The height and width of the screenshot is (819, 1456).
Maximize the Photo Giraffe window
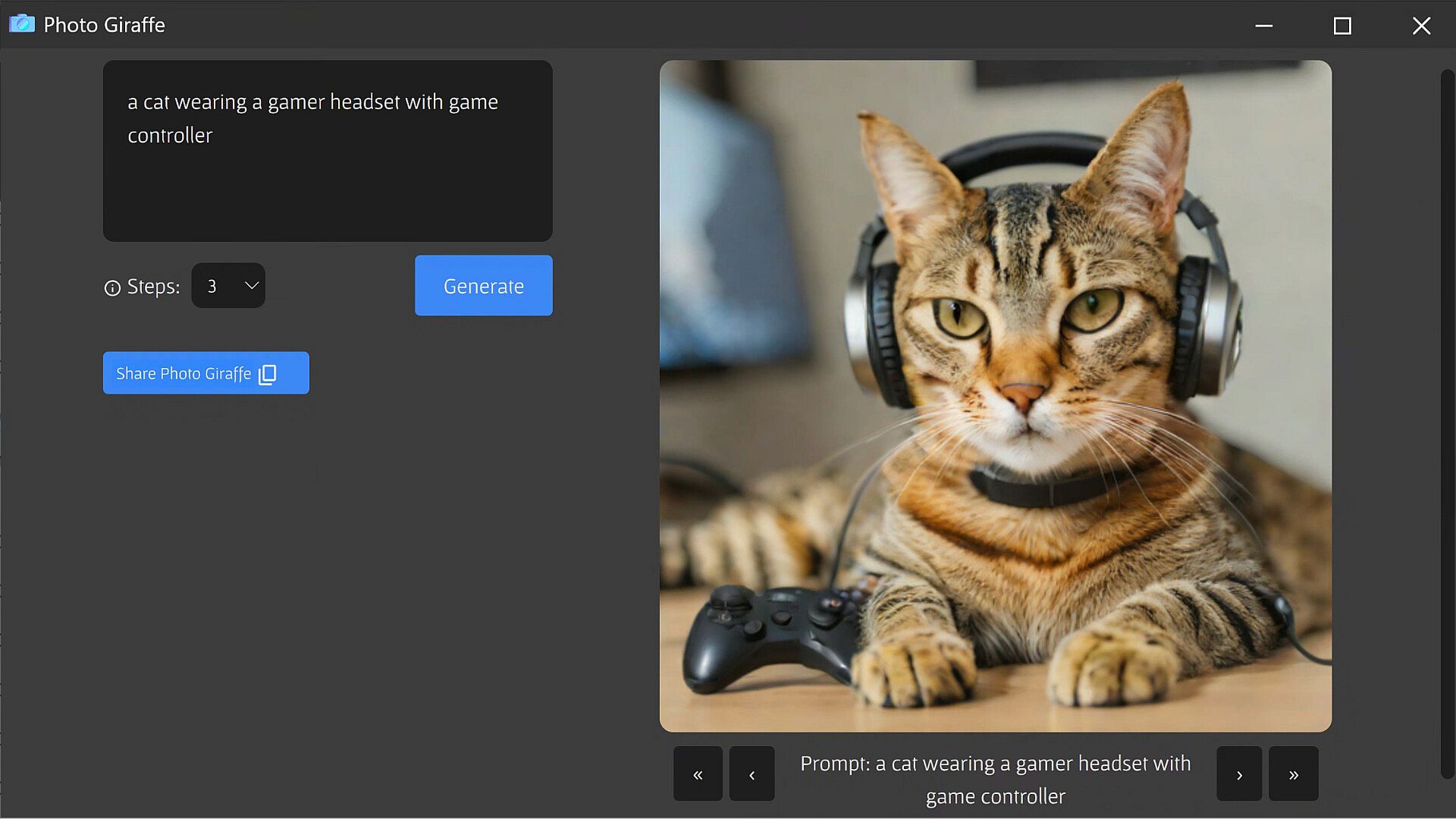1342,26
